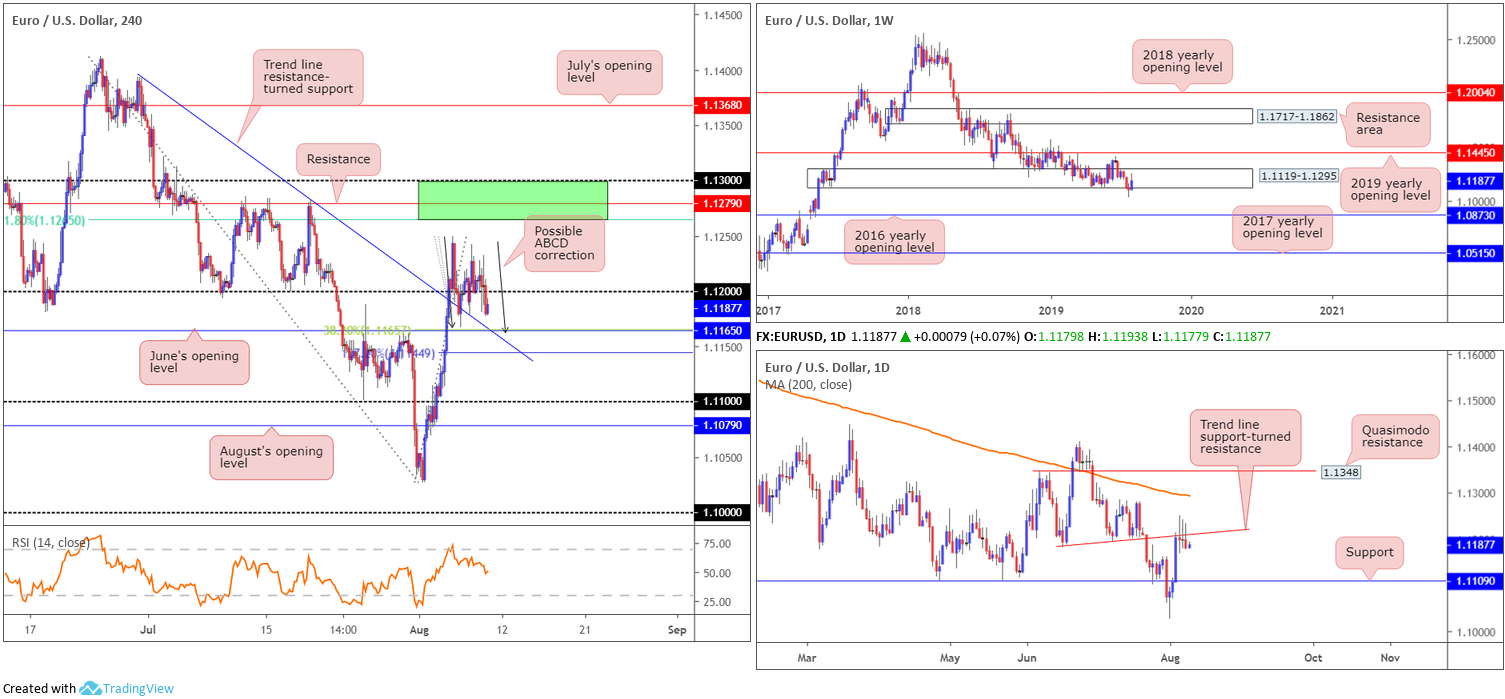1505x699 pixels.
Task: Click the 1.11877 price tag on daily chart
Action: [x=1476, y=545]
